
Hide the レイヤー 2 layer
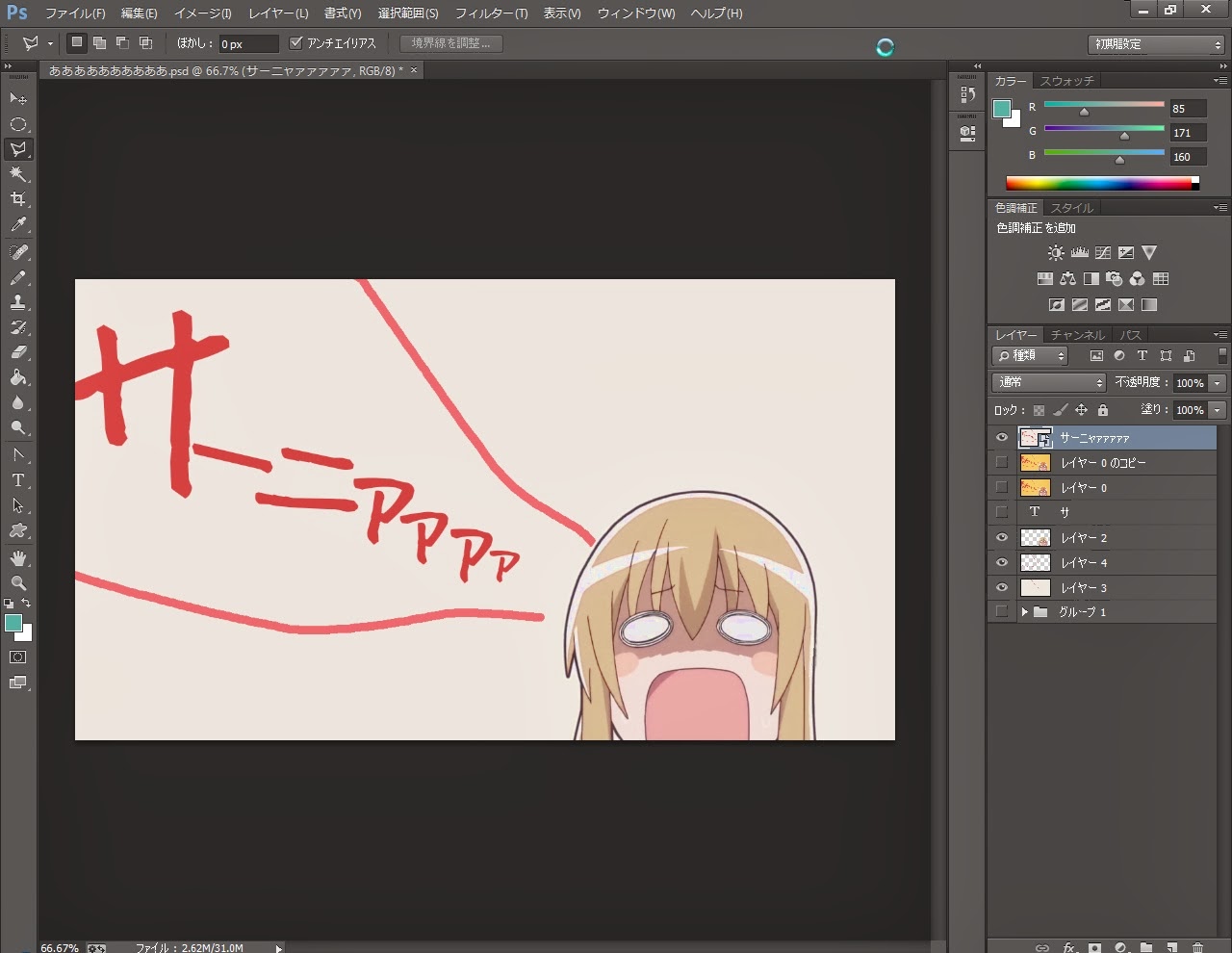pos(1002,537)
